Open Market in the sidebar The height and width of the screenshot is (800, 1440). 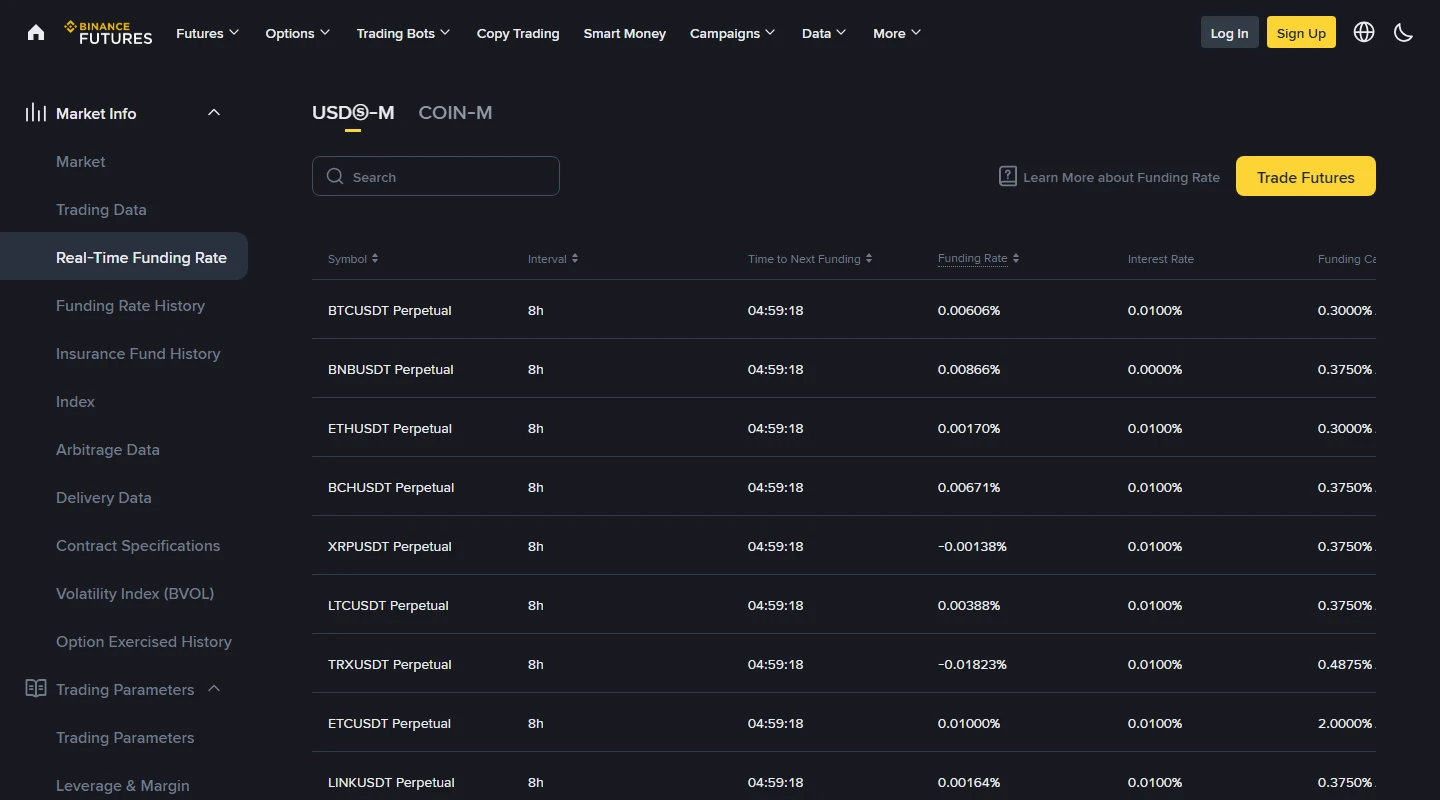[x=80, y=161]
